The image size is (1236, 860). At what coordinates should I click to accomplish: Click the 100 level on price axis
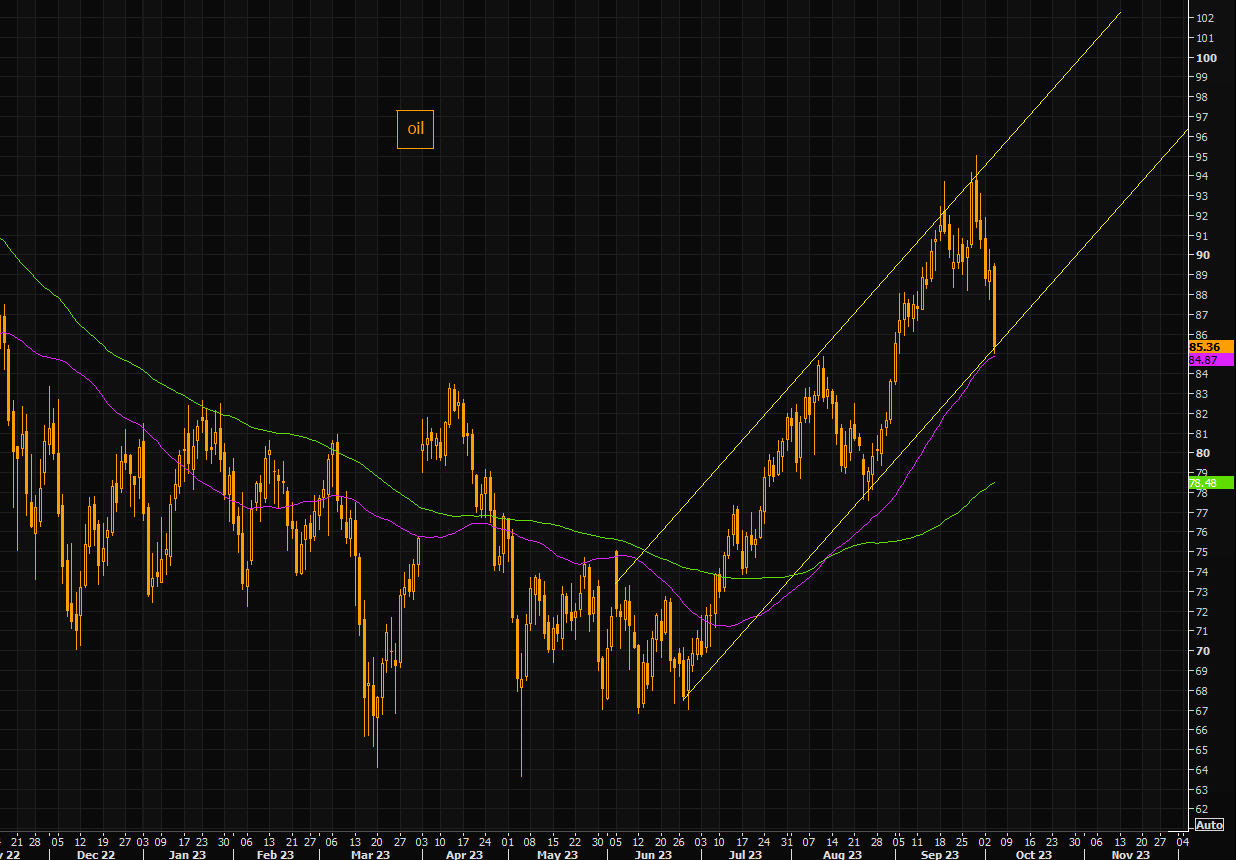click(1206, 58)
